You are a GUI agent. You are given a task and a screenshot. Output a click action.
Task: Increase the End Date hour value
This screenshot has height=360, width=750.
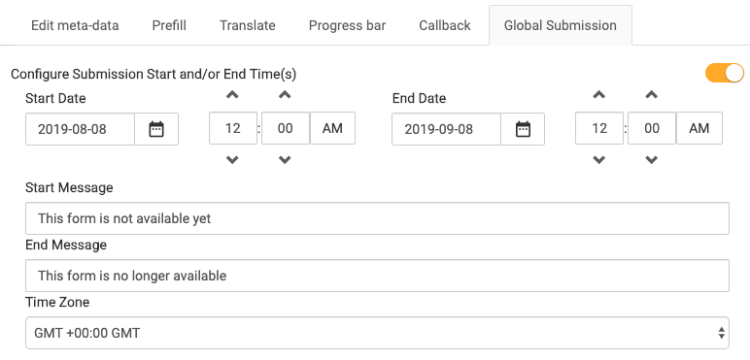[599, 95]
